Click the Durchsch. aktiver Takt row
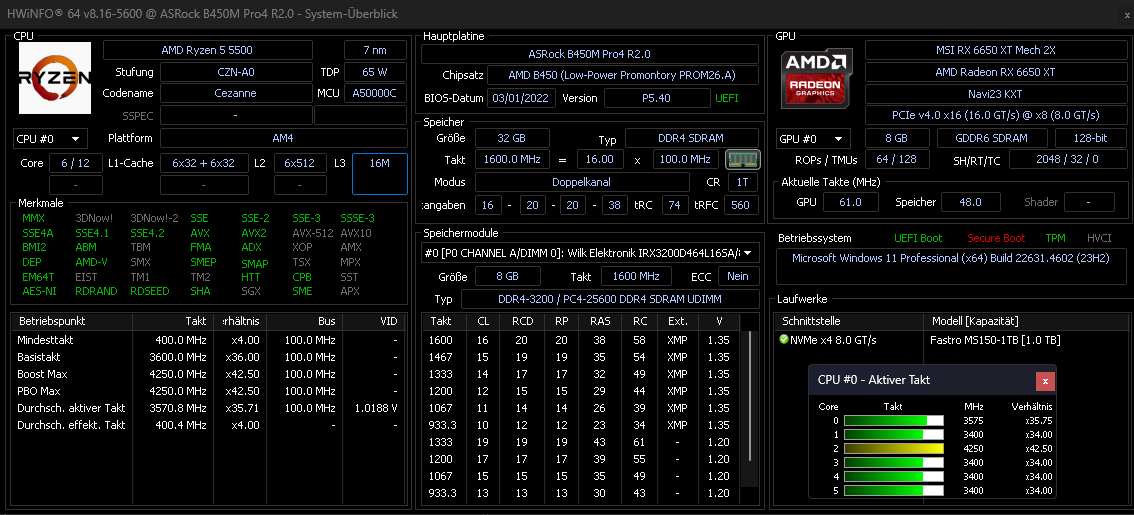This screenshot has height=515, width=1134. point(208,408)
